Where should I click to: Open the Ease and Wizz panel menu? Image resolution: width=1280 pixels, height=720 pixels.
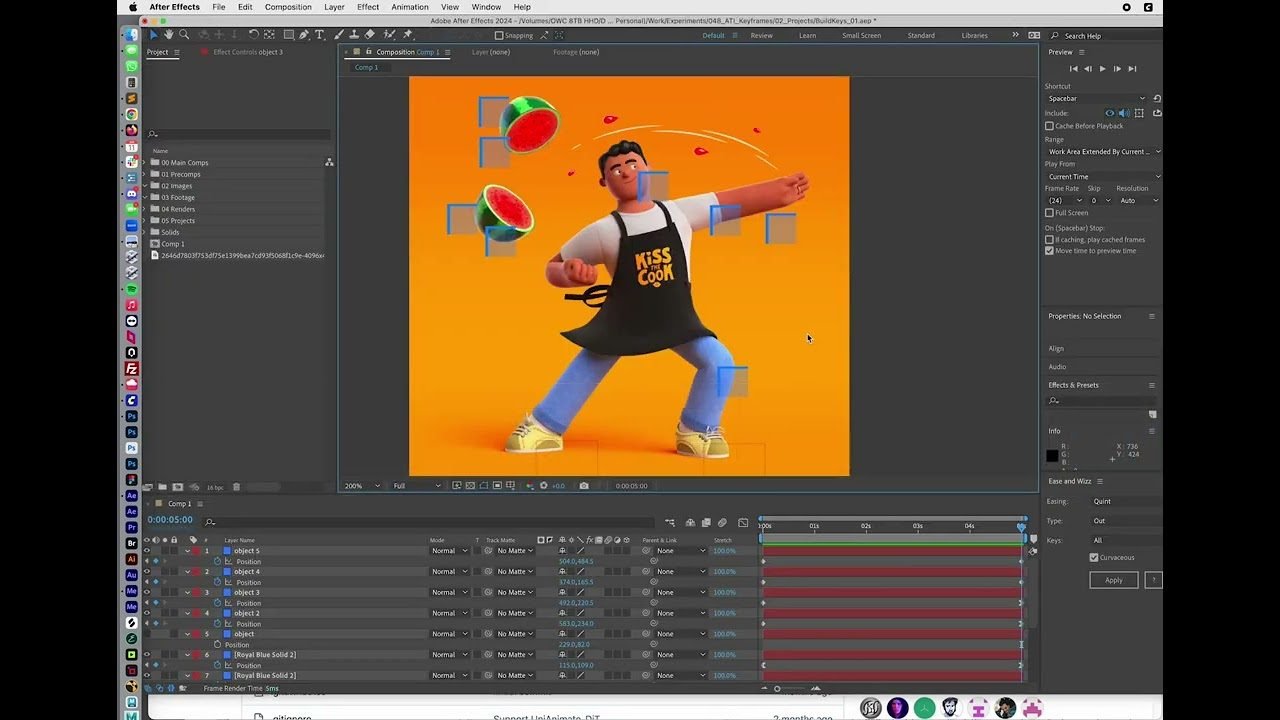pyautogui.click(x=1100, y=481)
